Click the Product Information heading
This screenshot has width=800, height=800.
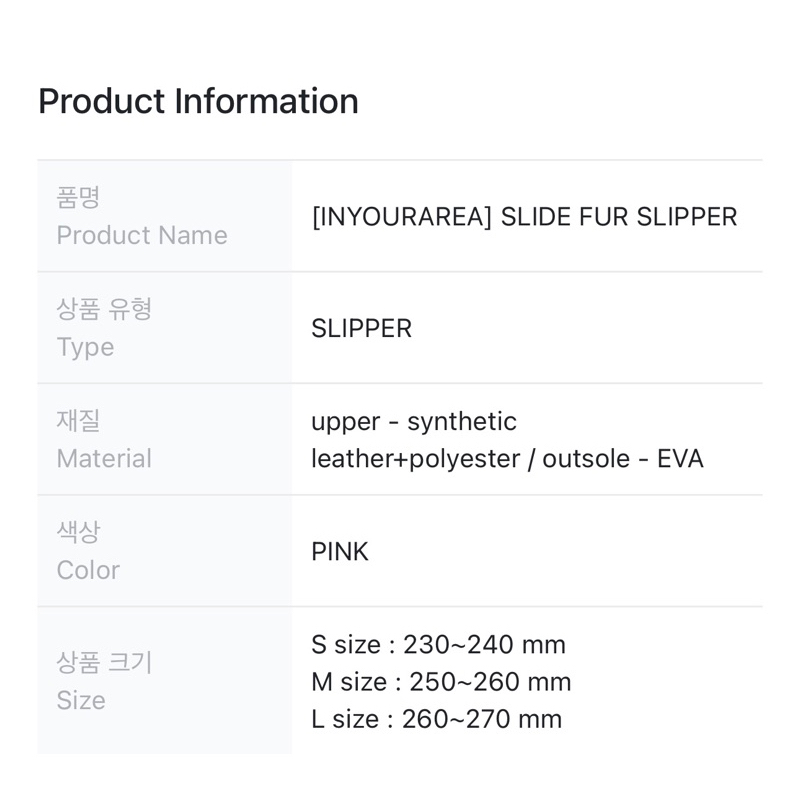click(198, 101)
